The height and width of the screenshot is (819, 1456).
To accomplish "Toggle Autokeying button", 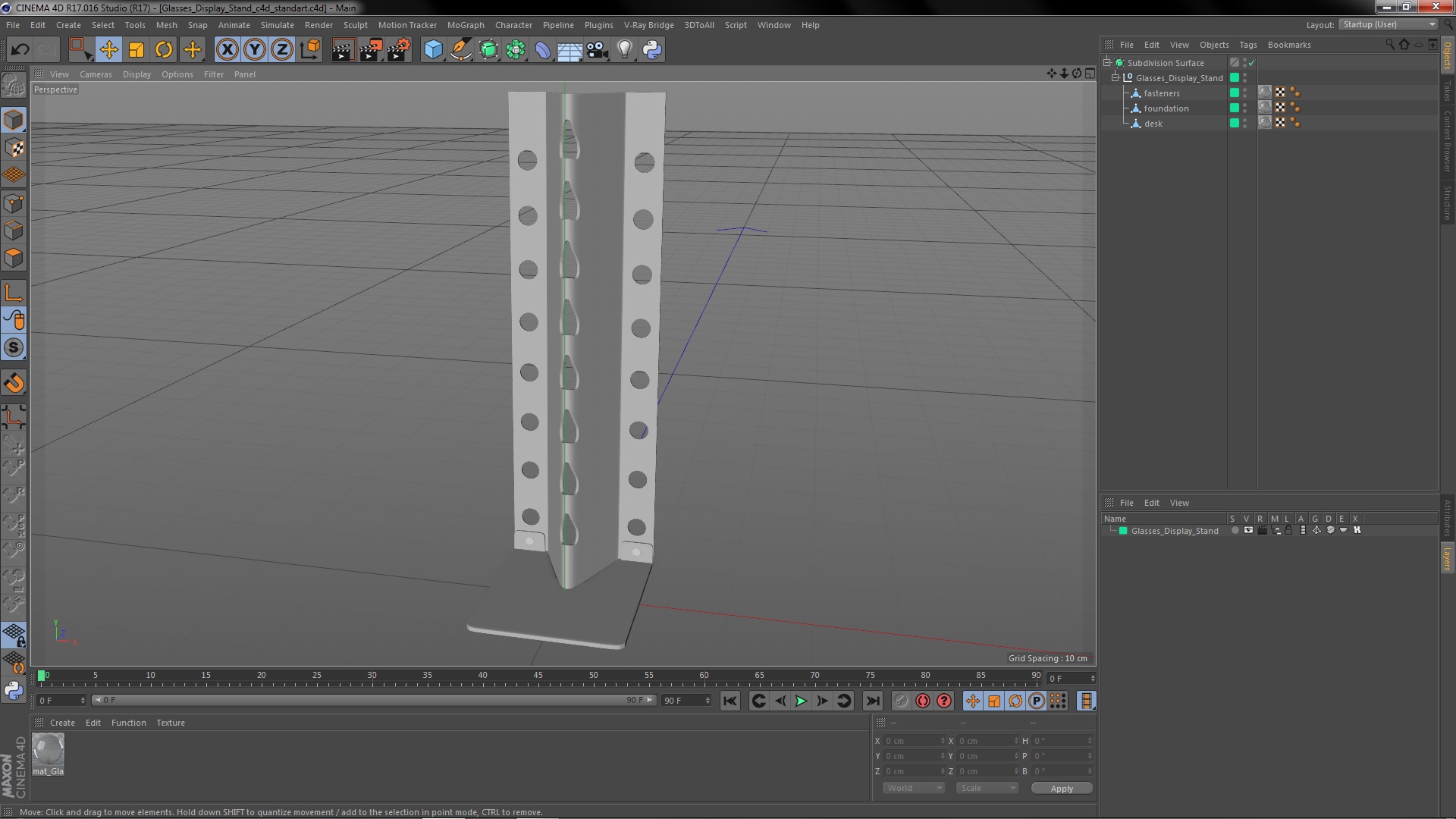I will coord(922,701).
